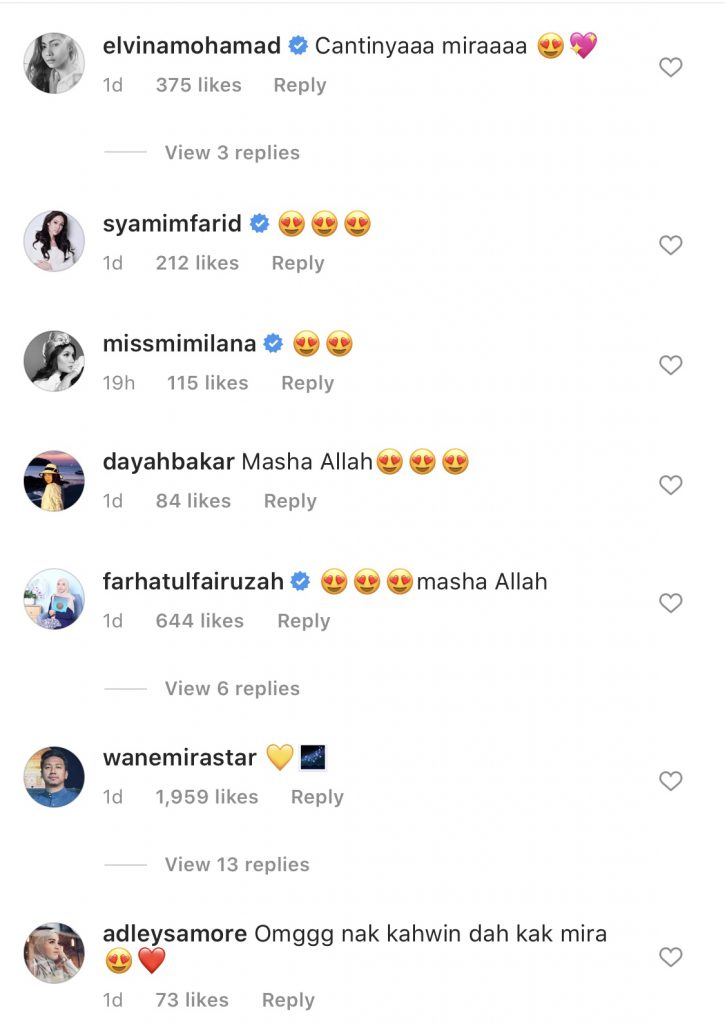
Task: Reply to adleysamore's comment
Action: [x=288, y=1000]
